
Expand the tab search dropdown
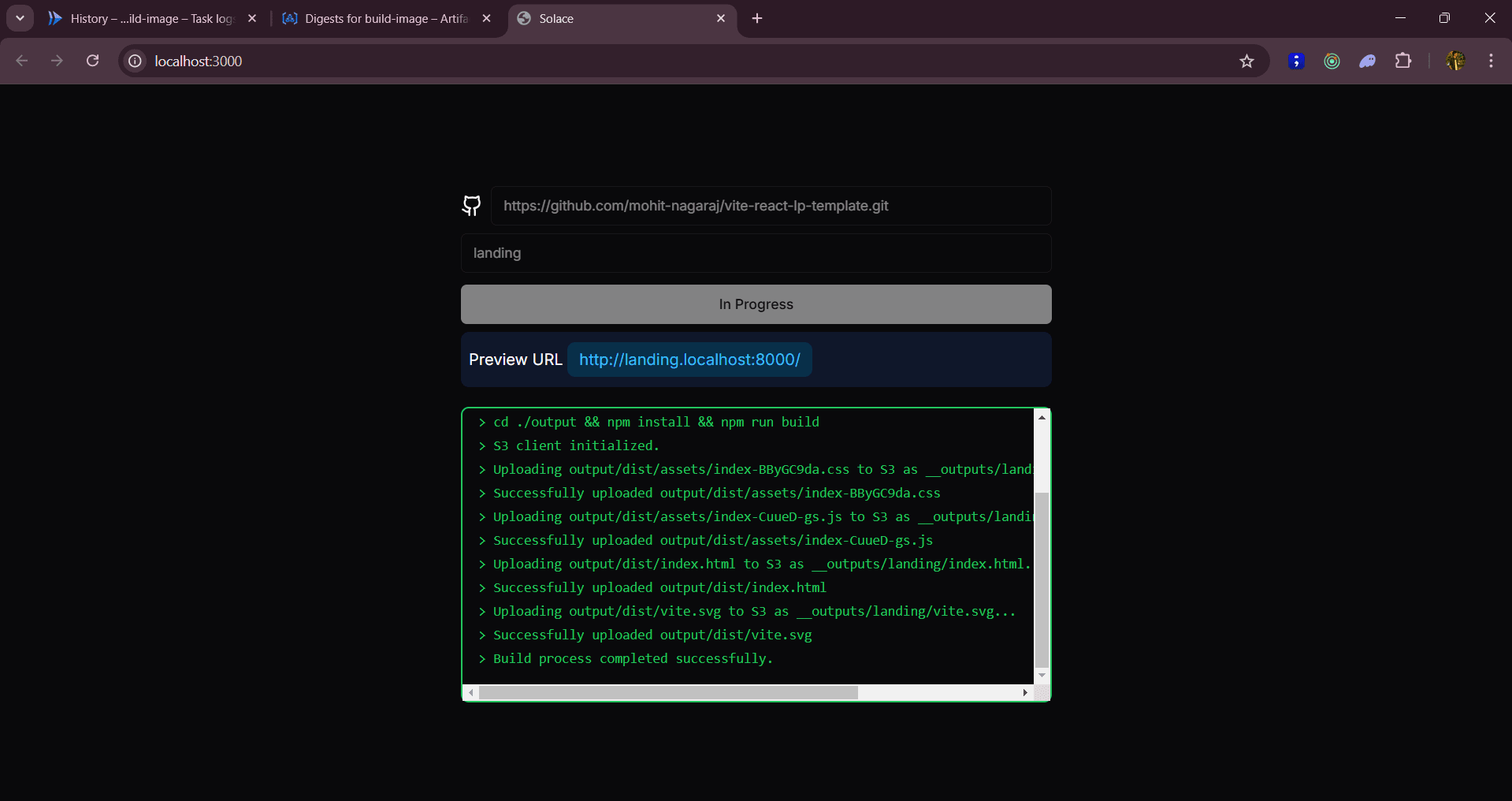click(x=20, y=18)
